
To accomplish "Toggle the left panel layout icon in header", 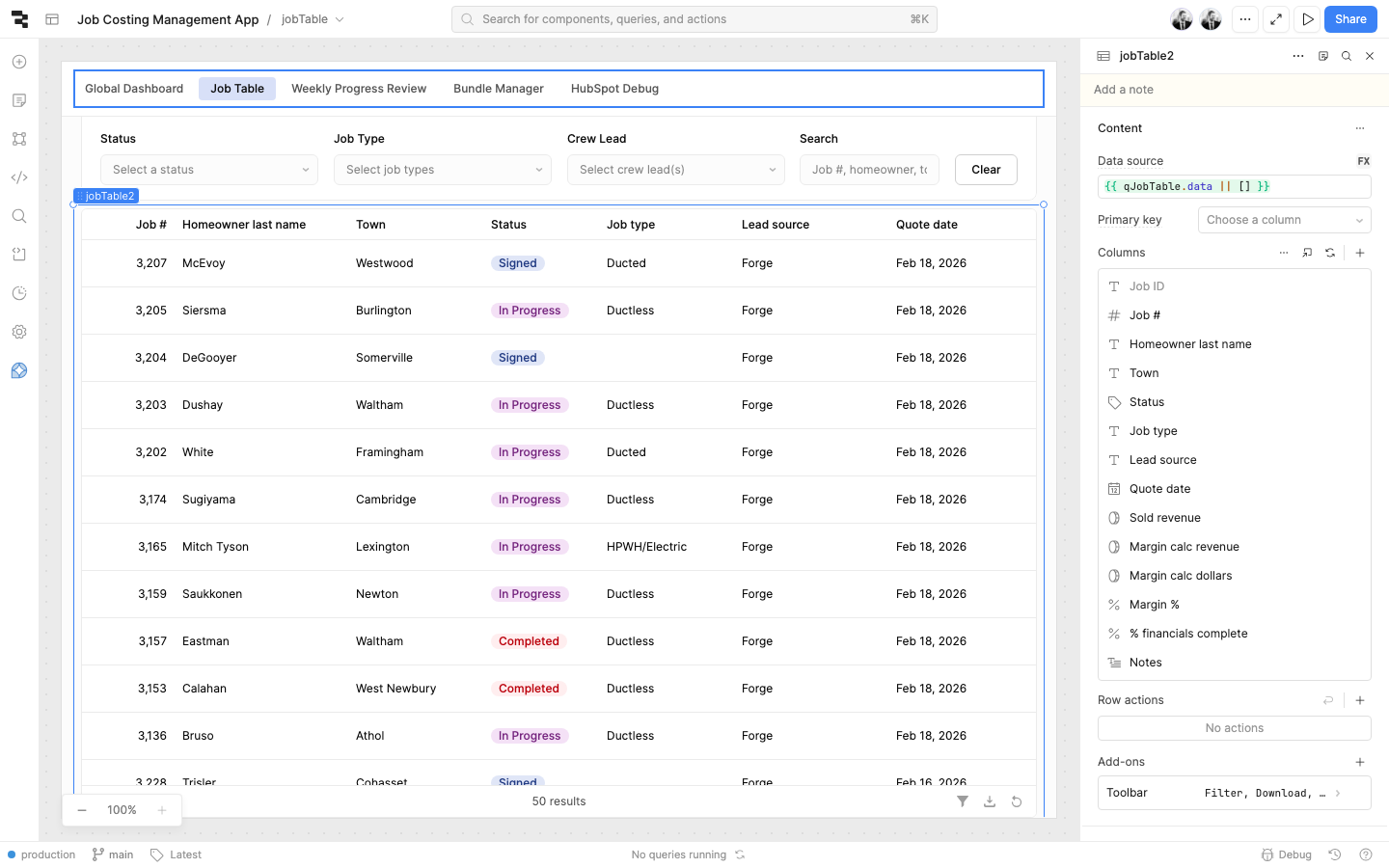I will click(52, 19).
